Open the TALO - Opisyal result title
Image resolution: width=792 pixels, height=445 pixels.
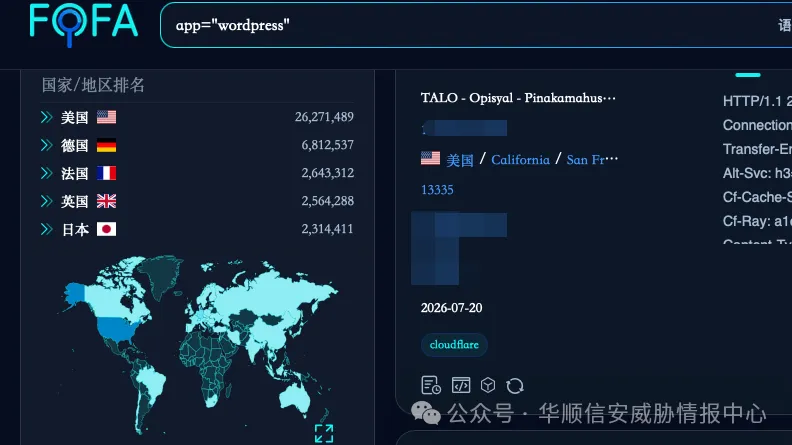518,97
